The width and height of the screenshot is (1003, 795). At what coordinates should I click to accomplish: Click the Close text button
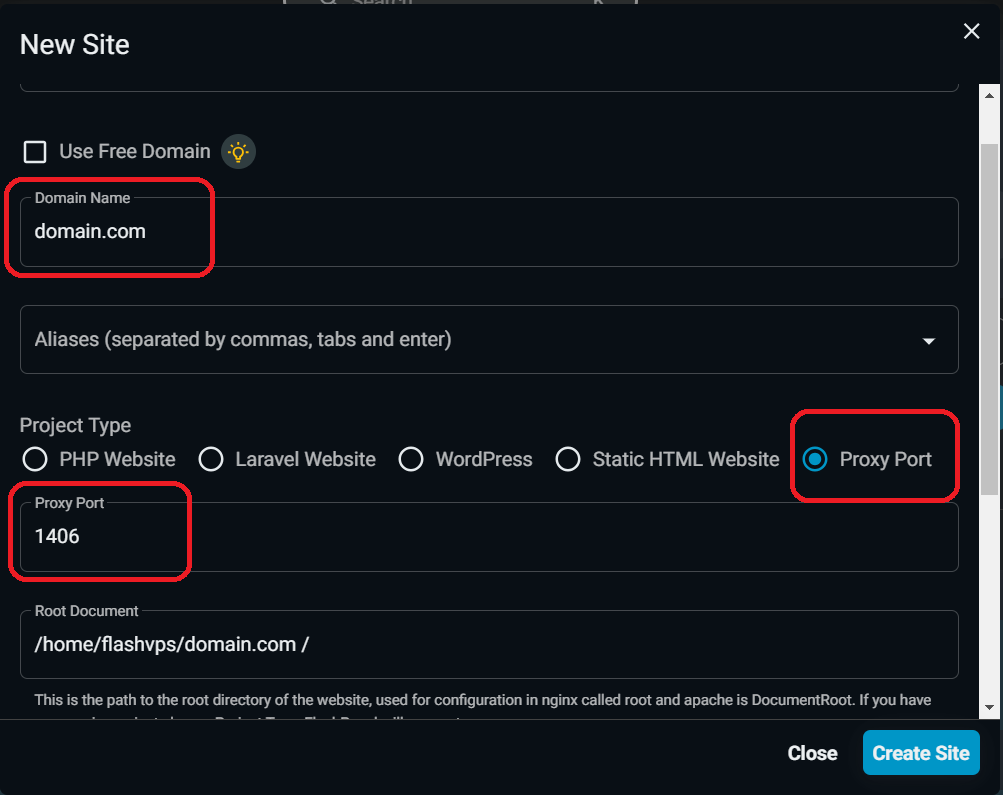[x=812, y=753]
